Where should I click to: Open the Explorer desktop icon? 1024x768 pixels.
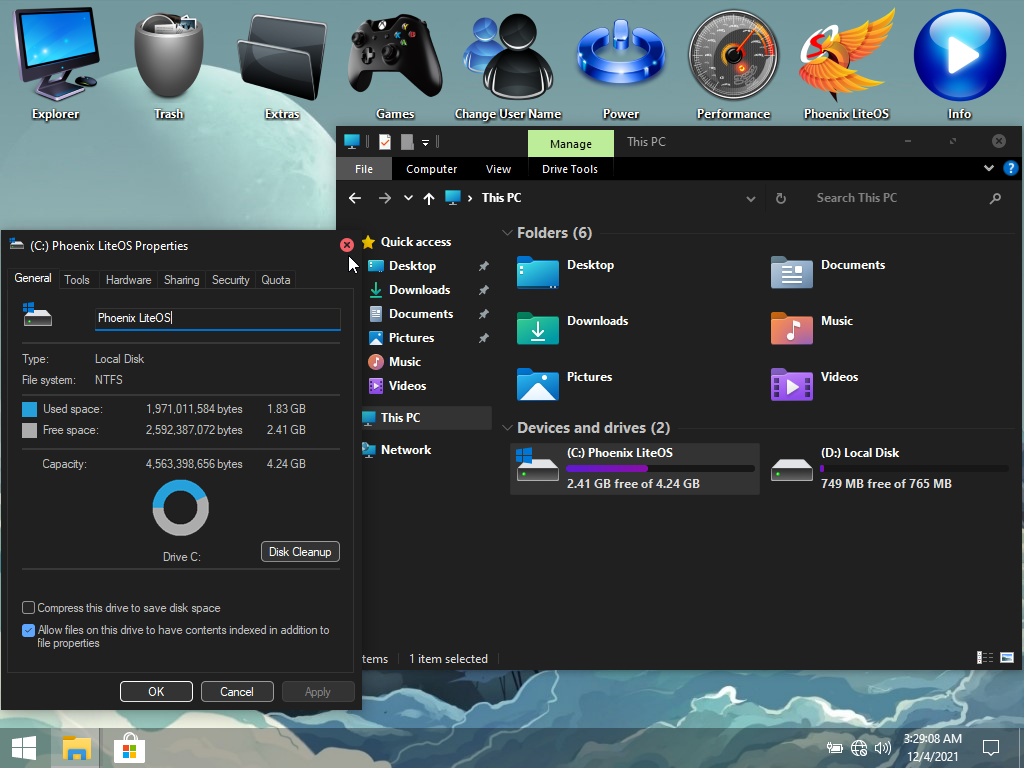(x=56, y=62)
